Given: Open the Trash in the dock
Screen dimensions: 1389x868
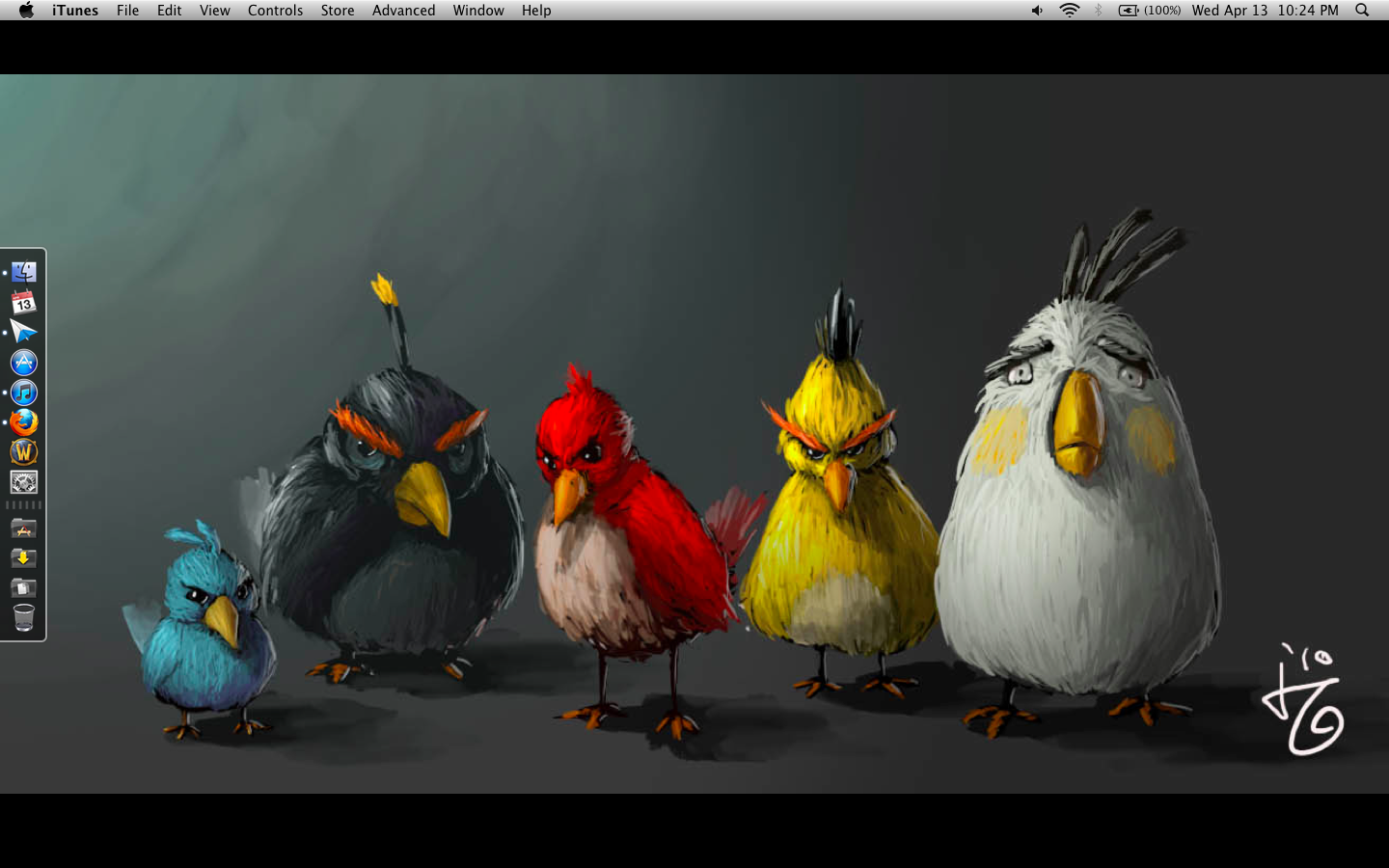Looking at the screenshot, I should (24, 618).
